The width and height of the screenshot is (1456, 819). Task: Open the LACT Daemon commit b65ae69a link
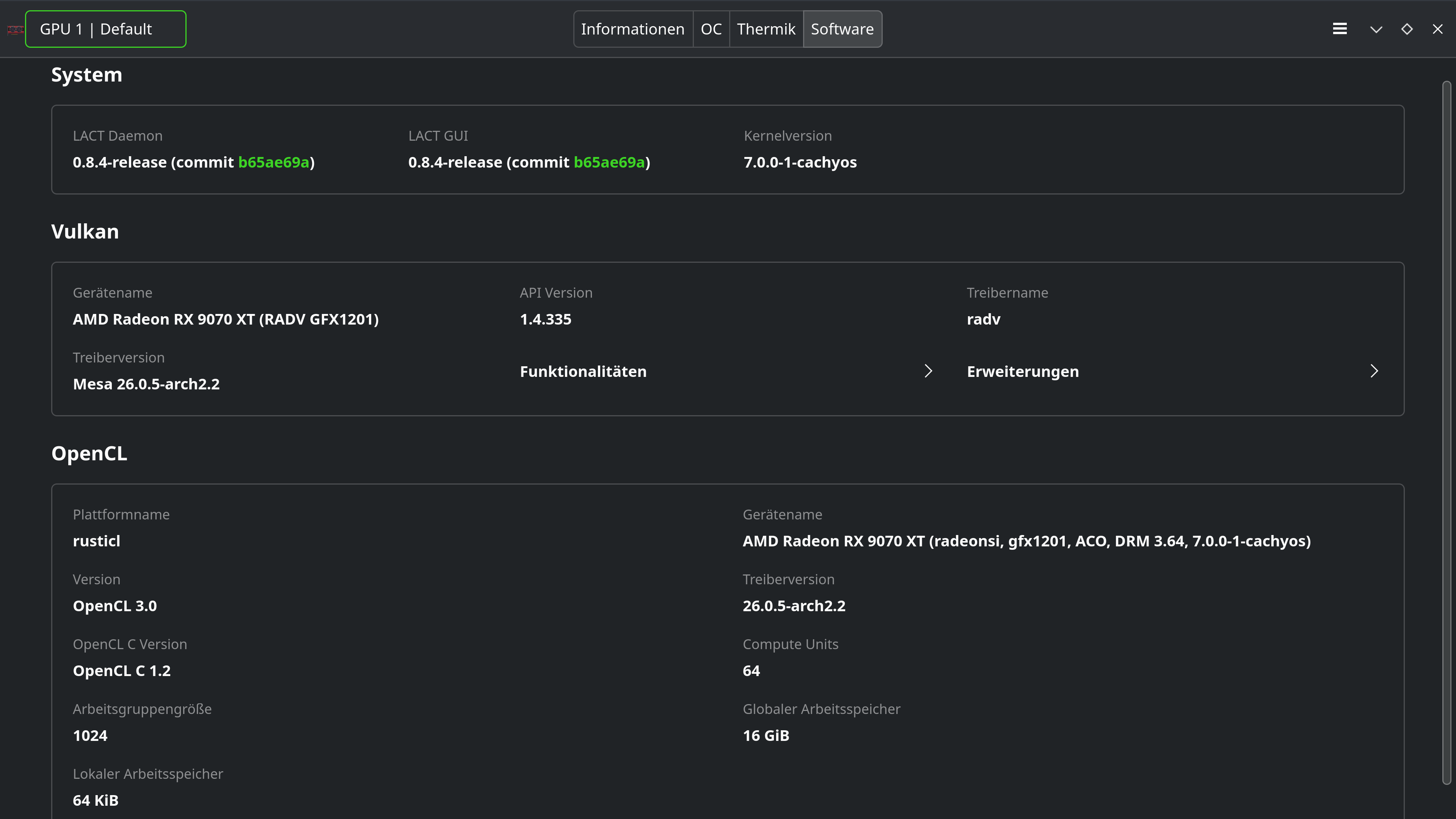(x=273, y=162)
